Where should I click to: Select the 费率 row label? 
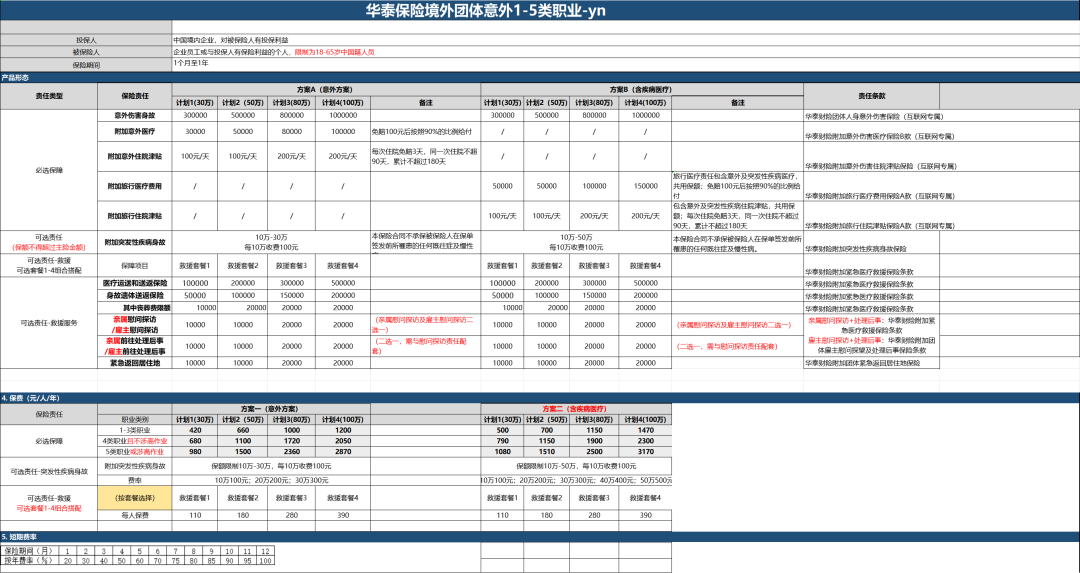coord(134,480)
